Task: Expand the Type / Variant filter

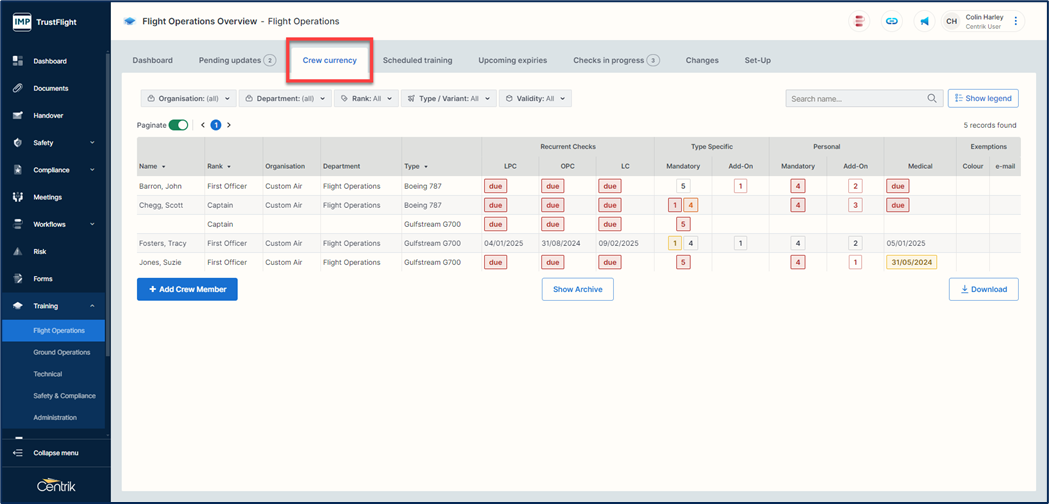Action: coord(449,99)
